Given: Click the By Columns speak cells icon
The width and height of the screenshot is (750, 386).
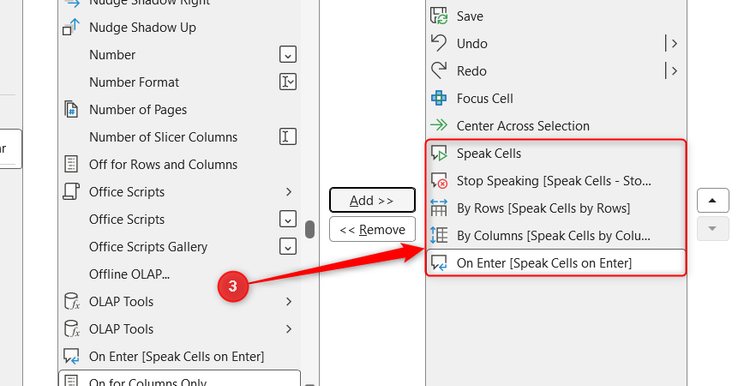Looking at the screenshot, I should [439, 235].
